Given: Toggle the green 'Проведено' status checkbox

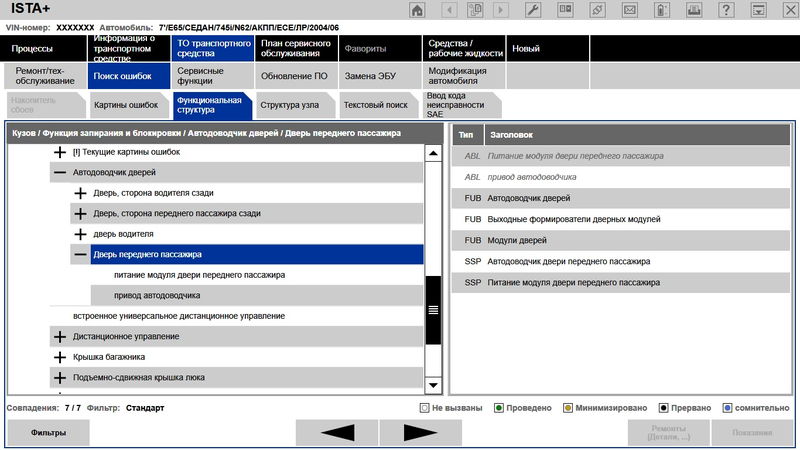Looking at the screenshot, I should 499,408.
